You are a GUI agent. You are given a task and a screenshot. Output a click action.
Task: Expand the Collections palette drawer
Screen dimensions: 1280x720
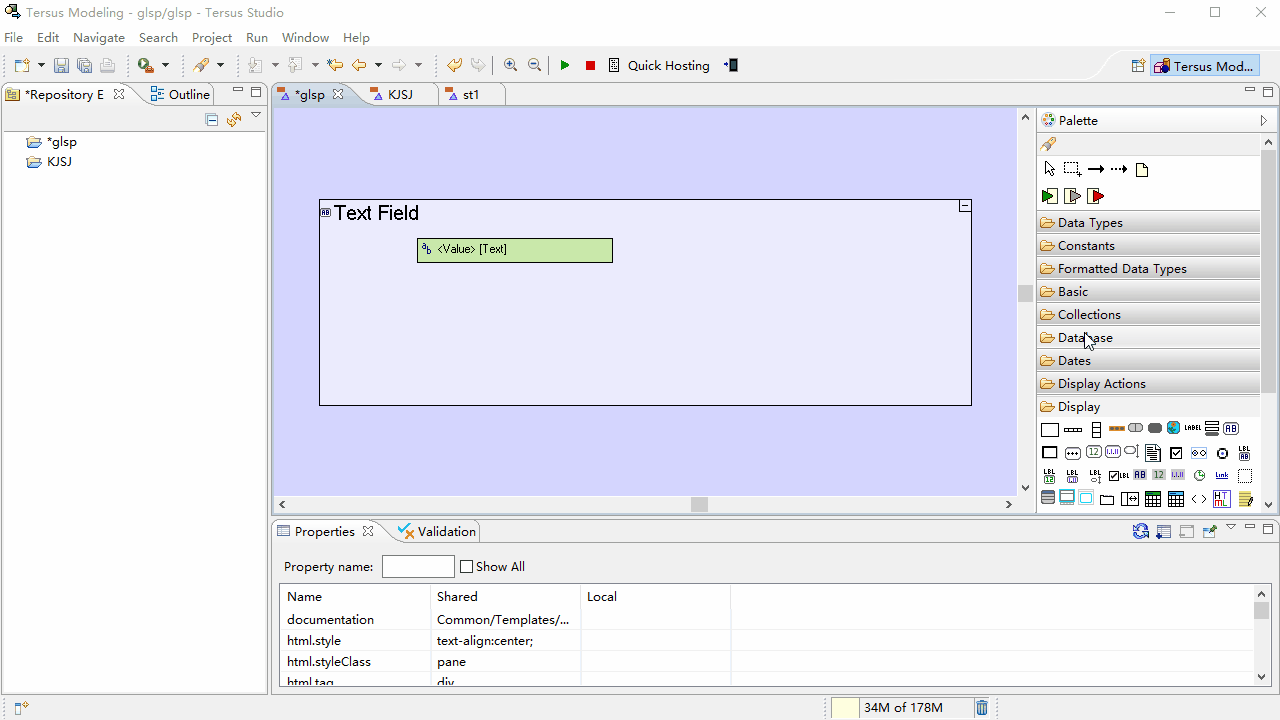1149,314
